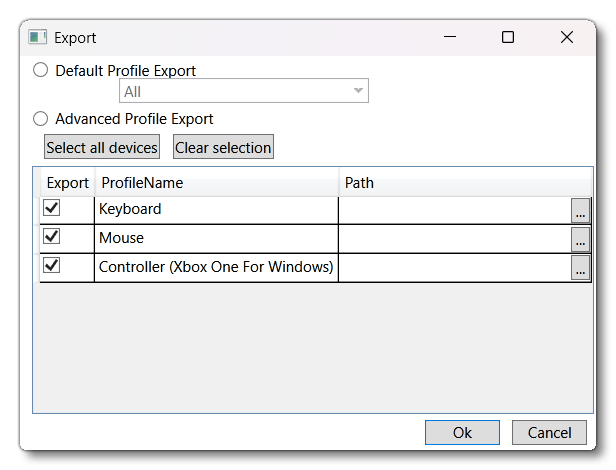
Task: Click the Mouse row path field
Action: click(x=455, y=239)
